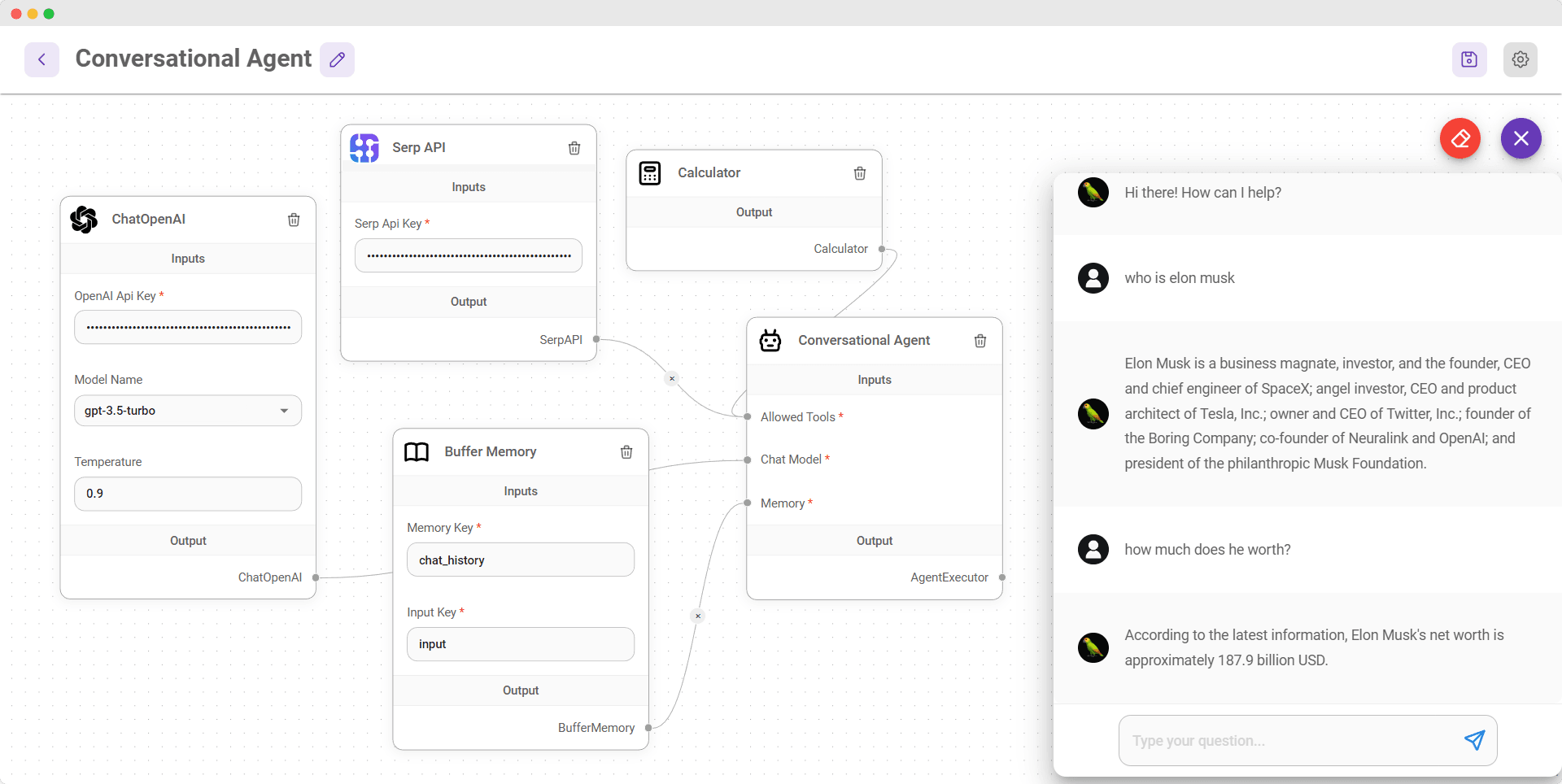Expand the ChatOpenAI Output section

(x=187, y=540)
